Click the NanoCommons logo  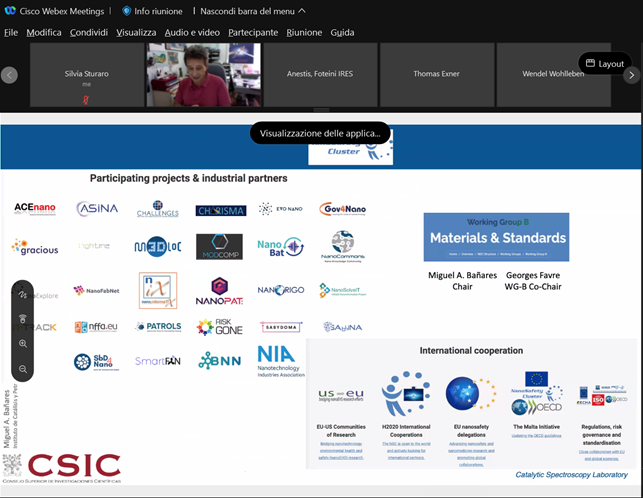click(343, 246)
